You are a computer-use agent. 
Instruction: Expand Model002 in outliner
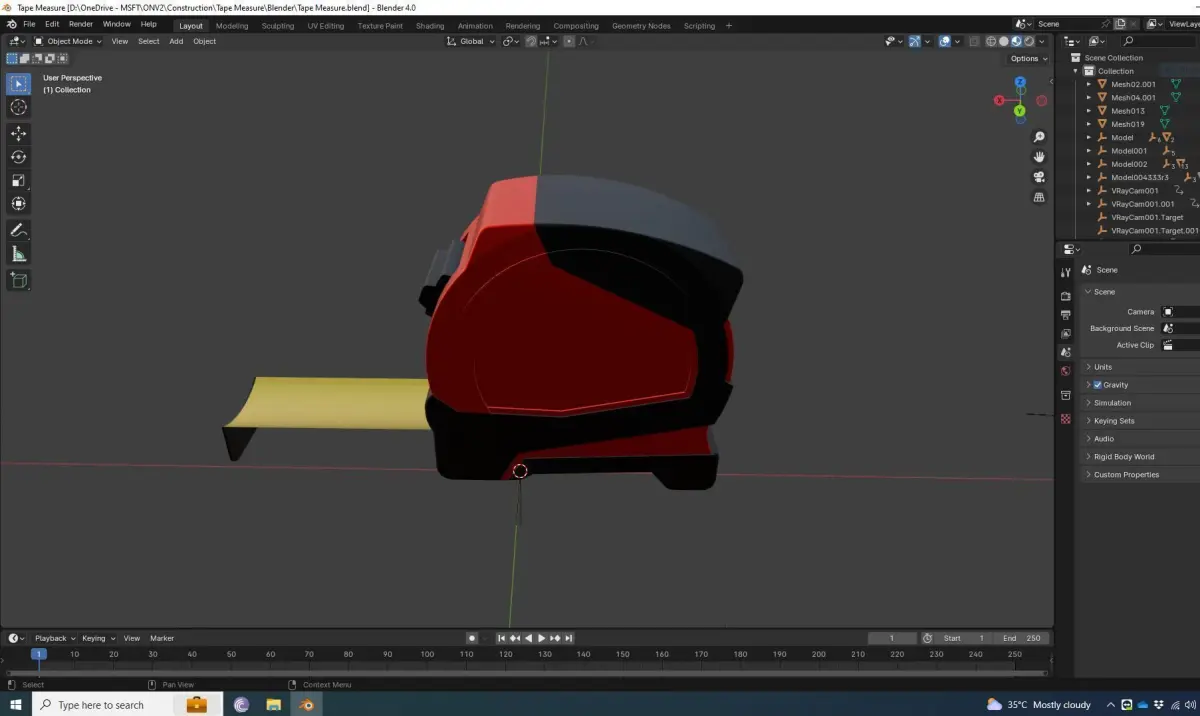(x=1089, y=164)
